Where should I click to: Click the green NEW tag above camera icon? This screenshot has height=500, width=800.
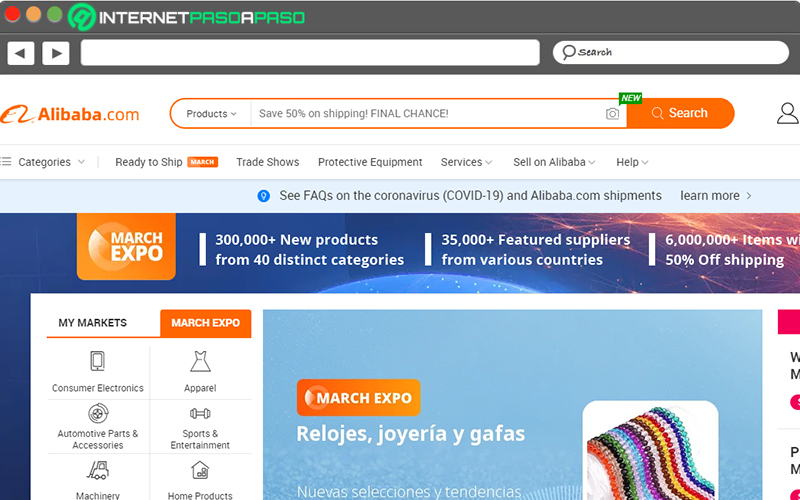(x=631, y=98)
